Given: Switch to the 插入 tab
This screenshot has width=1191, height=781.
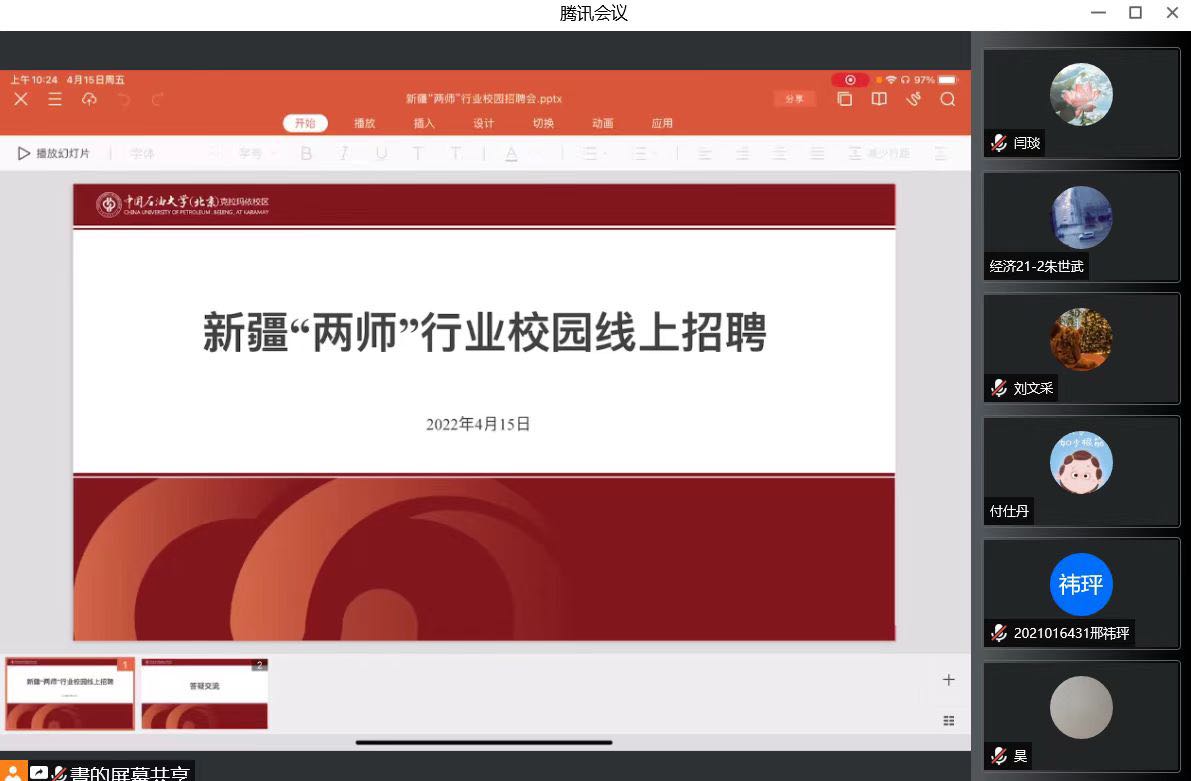Looking at the screenshot, I should pos(424,123).
